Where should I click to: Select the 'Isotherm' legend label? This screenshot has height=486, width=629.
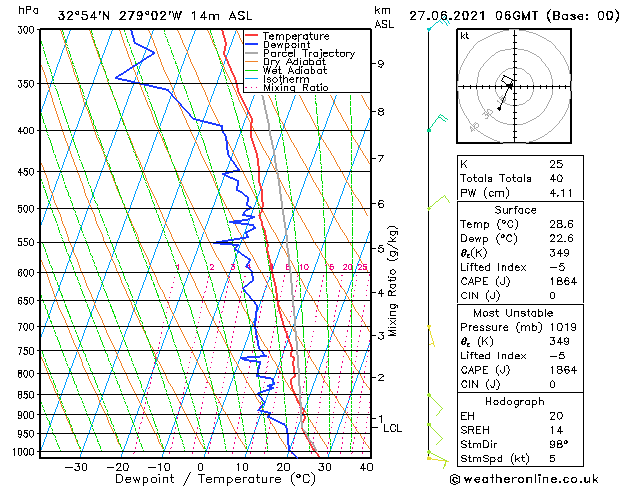click(286, 79)
